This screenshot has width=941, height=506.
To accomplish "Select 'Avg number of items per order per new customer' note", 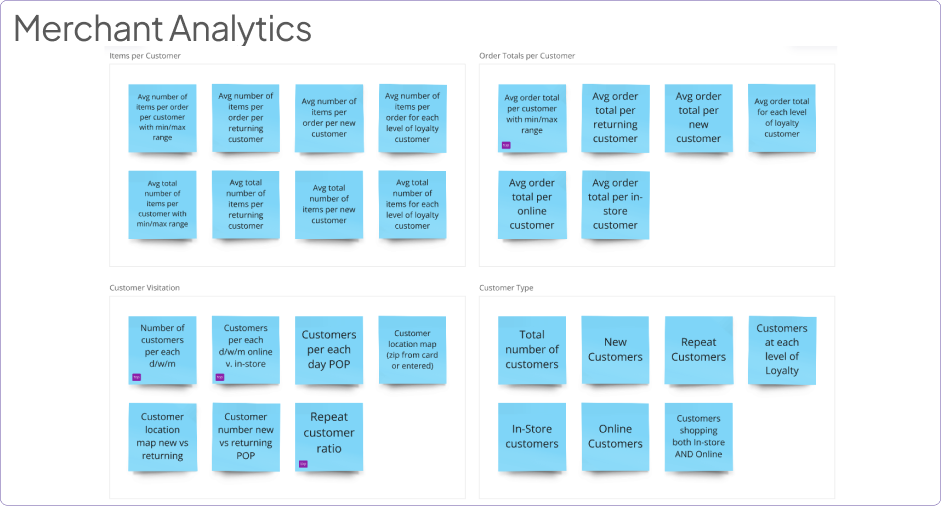I will (x=329, y=118).
